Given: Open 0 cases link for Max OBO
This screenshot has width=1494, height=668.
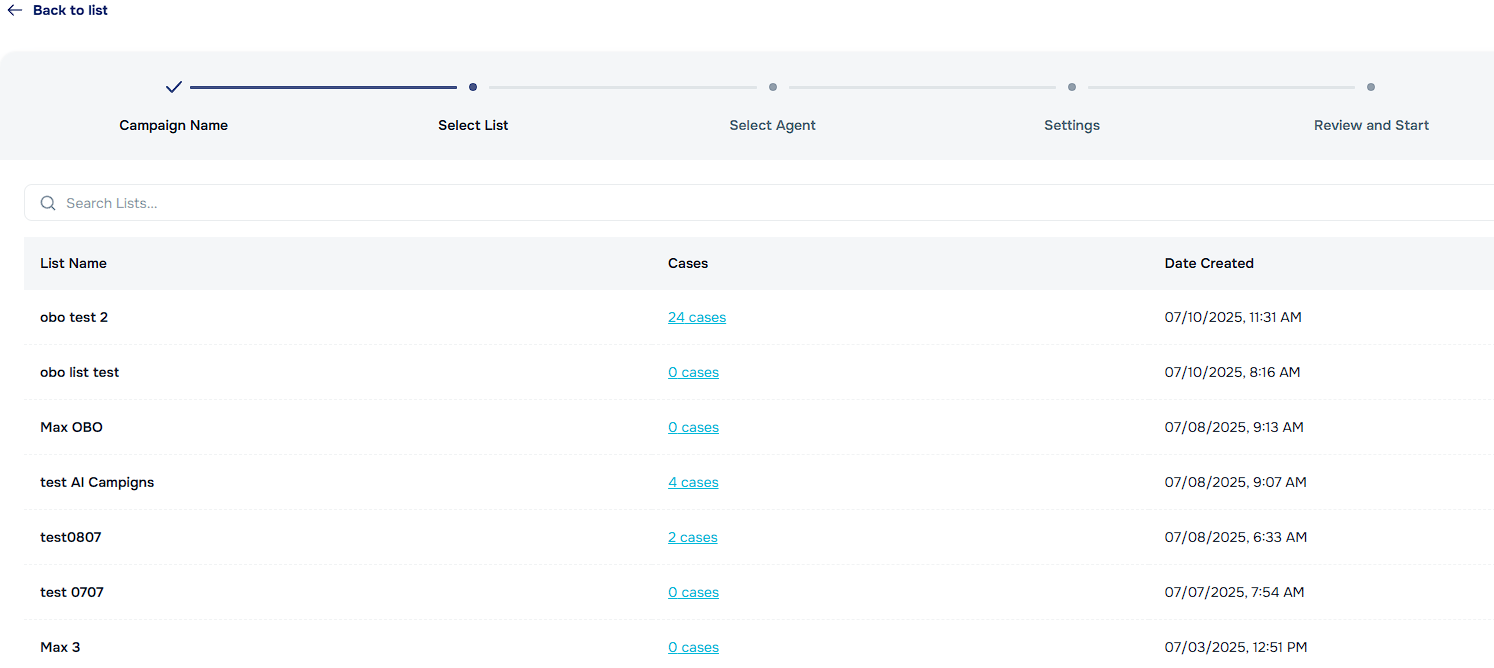Looking at the screenshot, I should point(693,427).
